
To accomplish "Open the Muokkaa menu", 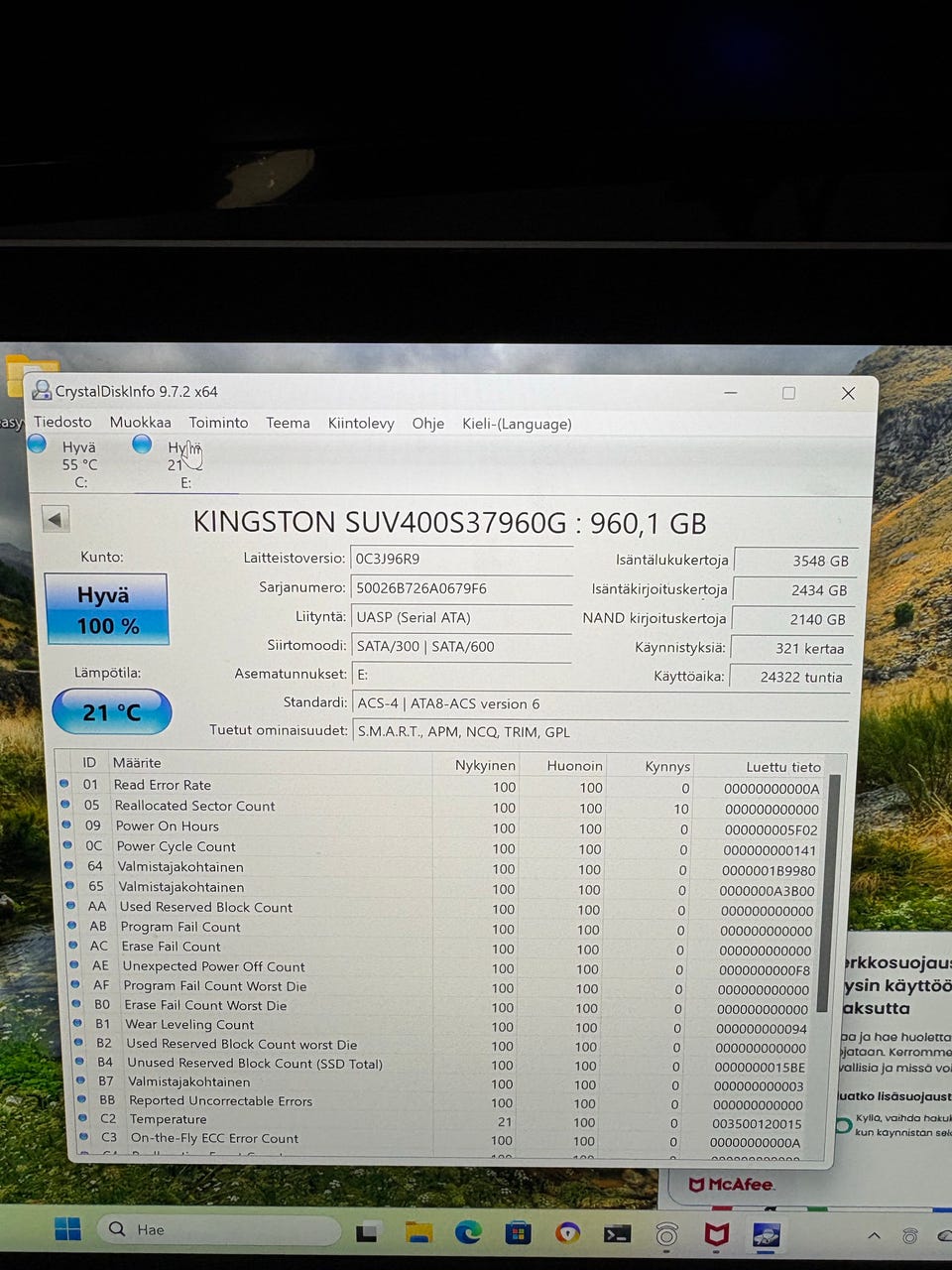I will (140, 422).
